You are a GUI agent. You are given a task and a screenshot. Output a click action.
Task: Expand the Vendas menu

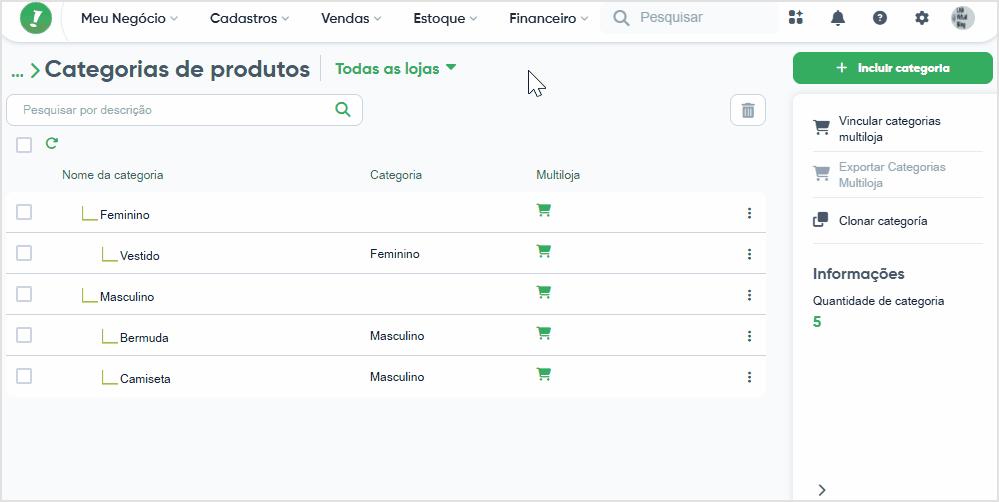(x=351, y=18)
